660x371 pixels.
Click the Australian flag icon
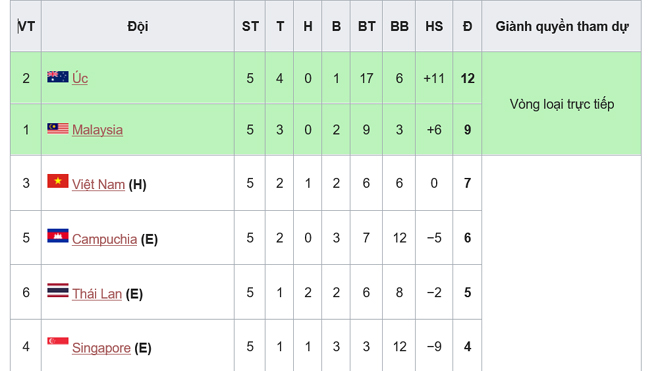58,77
